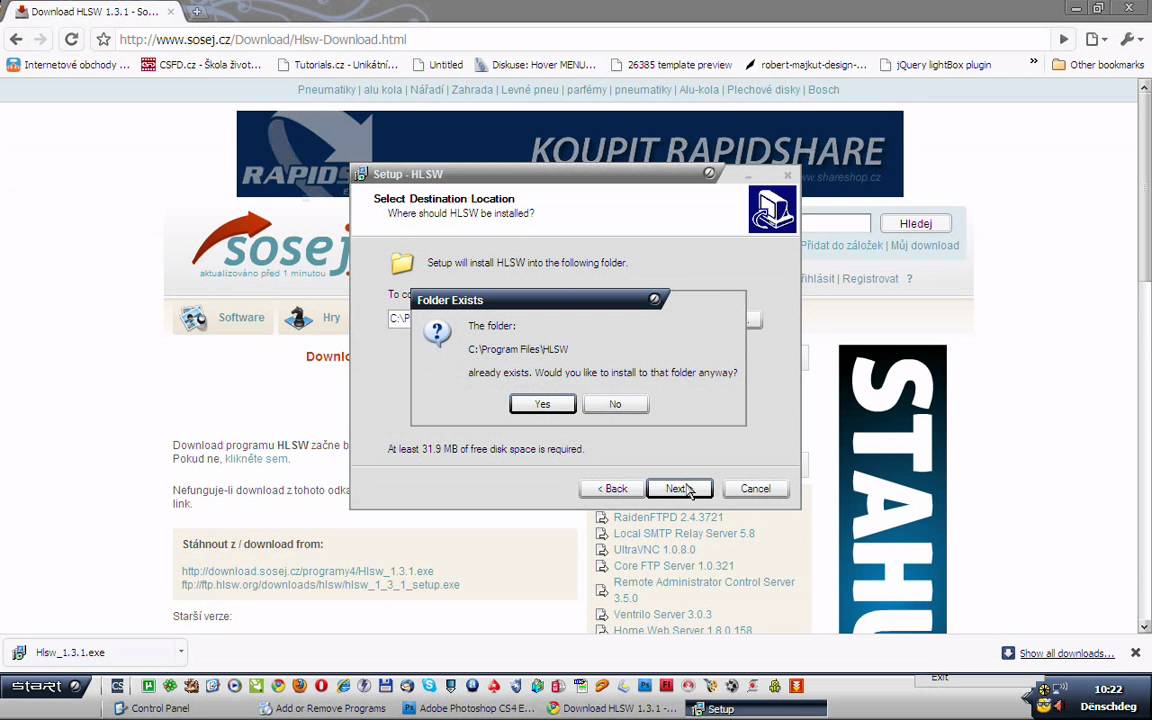The image size is (1152, 720).
Task: Click the browser back arrow
Action: [x=16, y=39]
